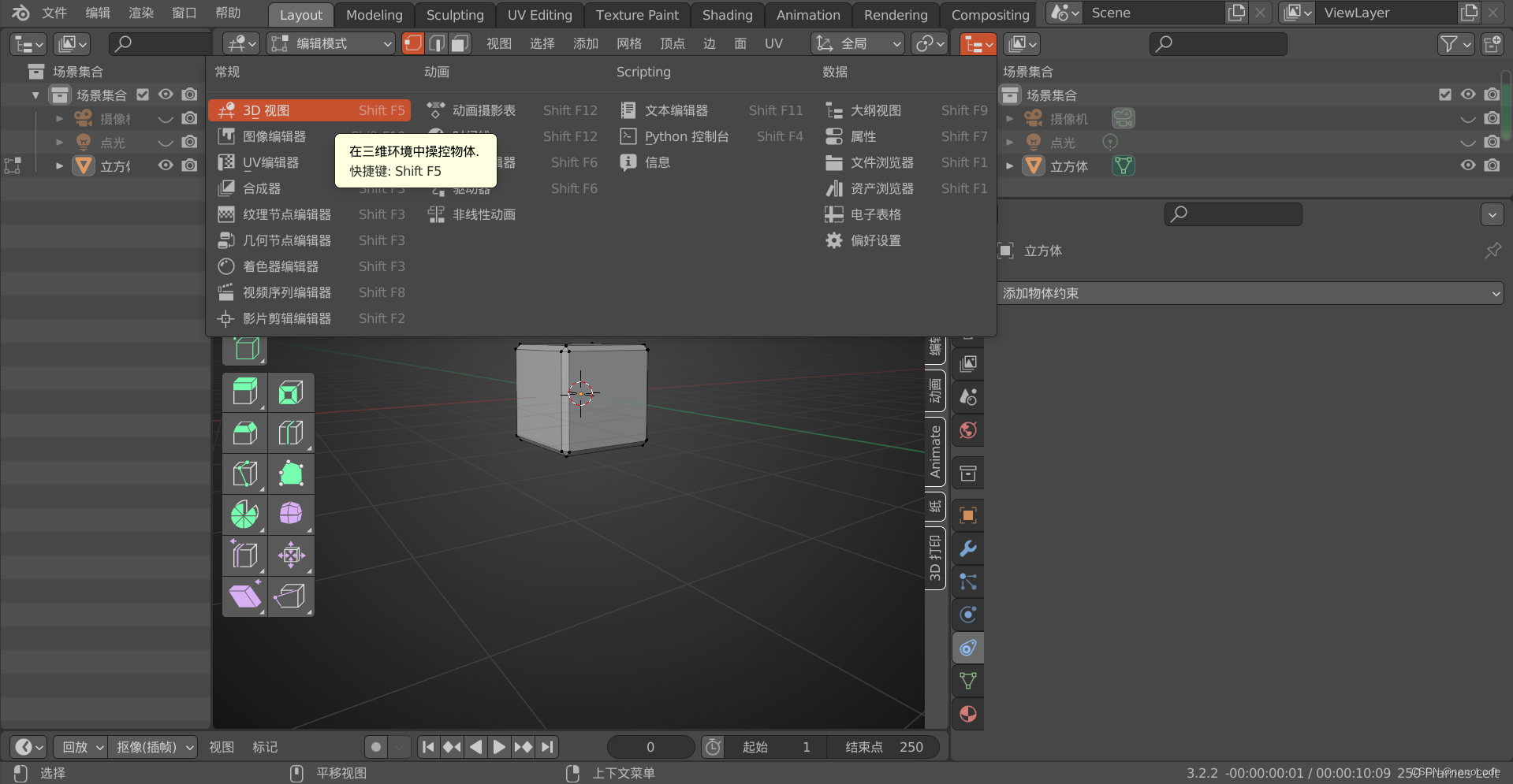Open the Object properties orange square tab
Viewport: 1513px width, 784px height.
tap(968, 515)
